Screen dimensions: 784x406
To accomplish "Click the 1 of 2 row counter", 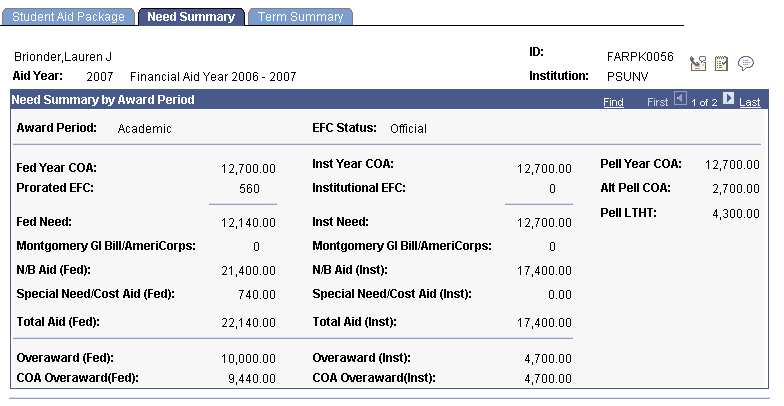I will pyautogui.click(x=704, y=102).
